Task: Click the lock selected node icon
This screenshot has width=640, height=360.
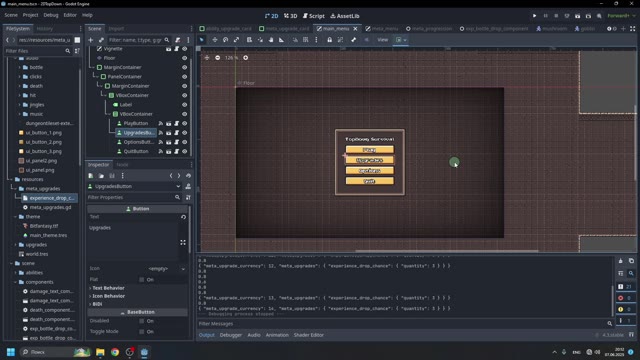Action: 329,40
